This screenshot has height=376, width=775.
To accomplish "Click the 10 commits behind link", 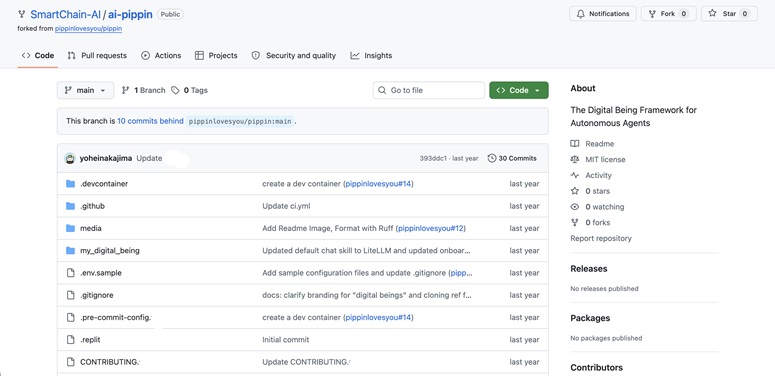I will click(x=150, y=121).
